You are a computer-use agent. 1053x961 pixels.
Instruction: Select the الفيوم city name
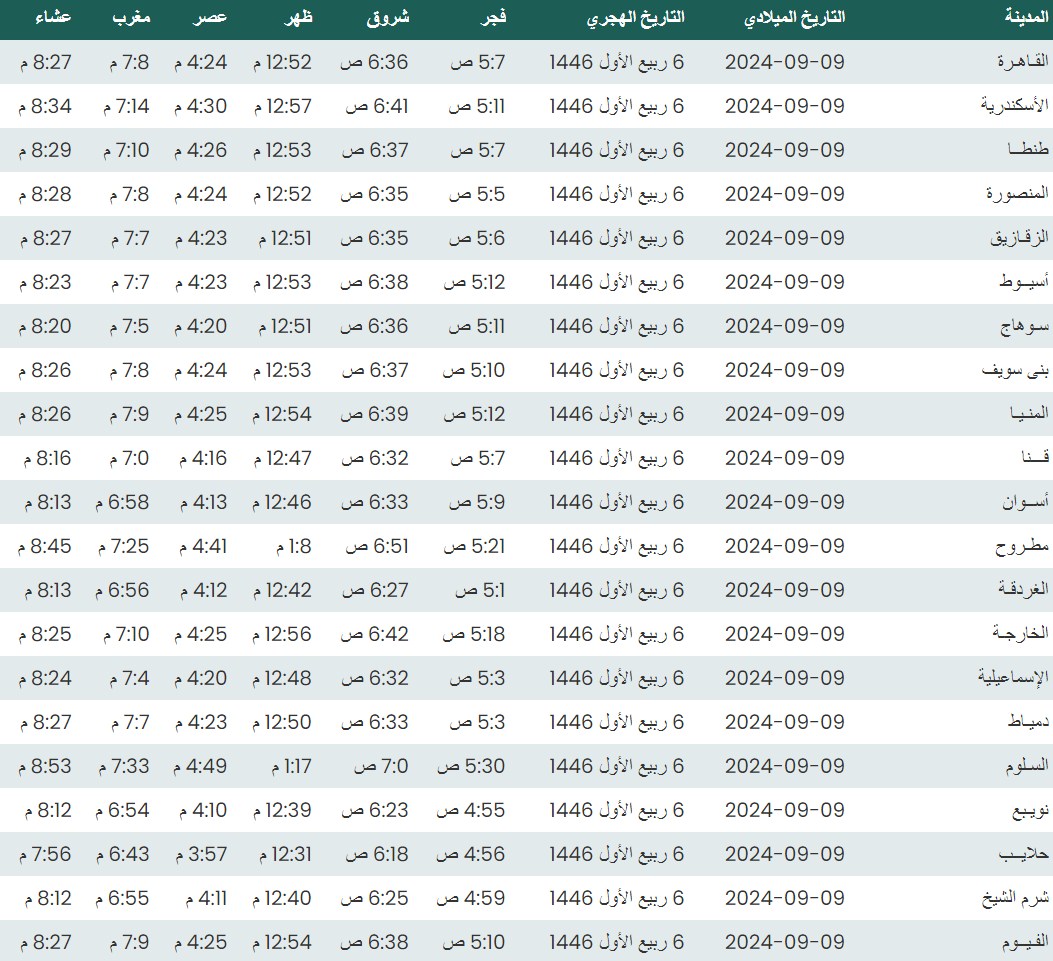click(x=1022, y=942)
